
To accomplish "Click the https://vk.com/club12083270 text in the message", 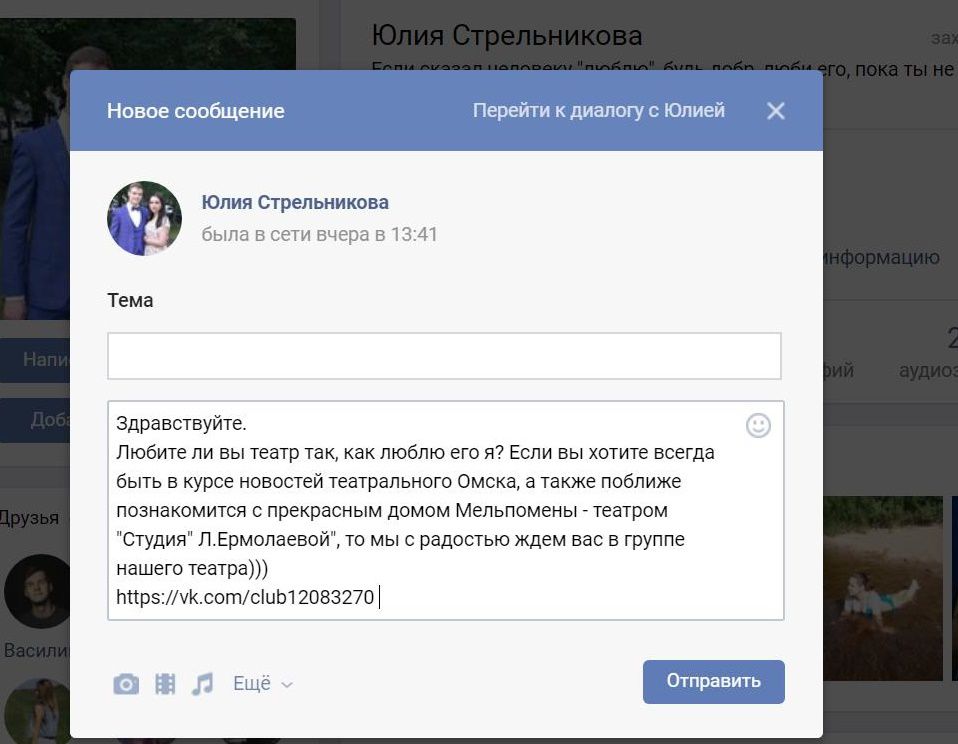I will pyautogui.click(x=245, y=597).
